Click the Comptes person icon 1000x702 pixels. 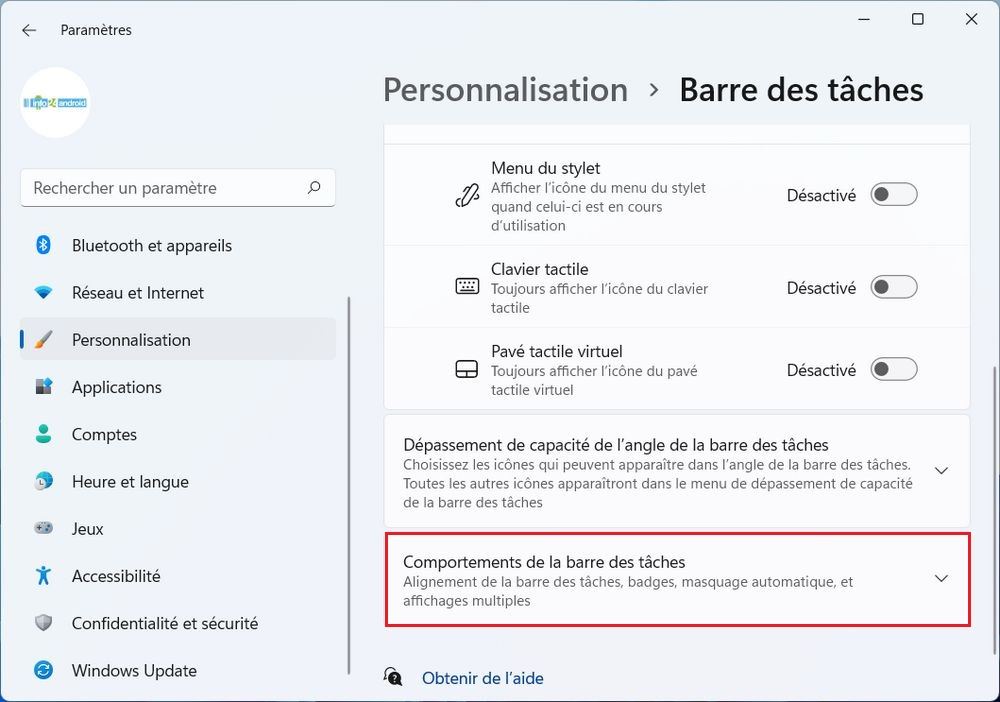tap(43, 434)
